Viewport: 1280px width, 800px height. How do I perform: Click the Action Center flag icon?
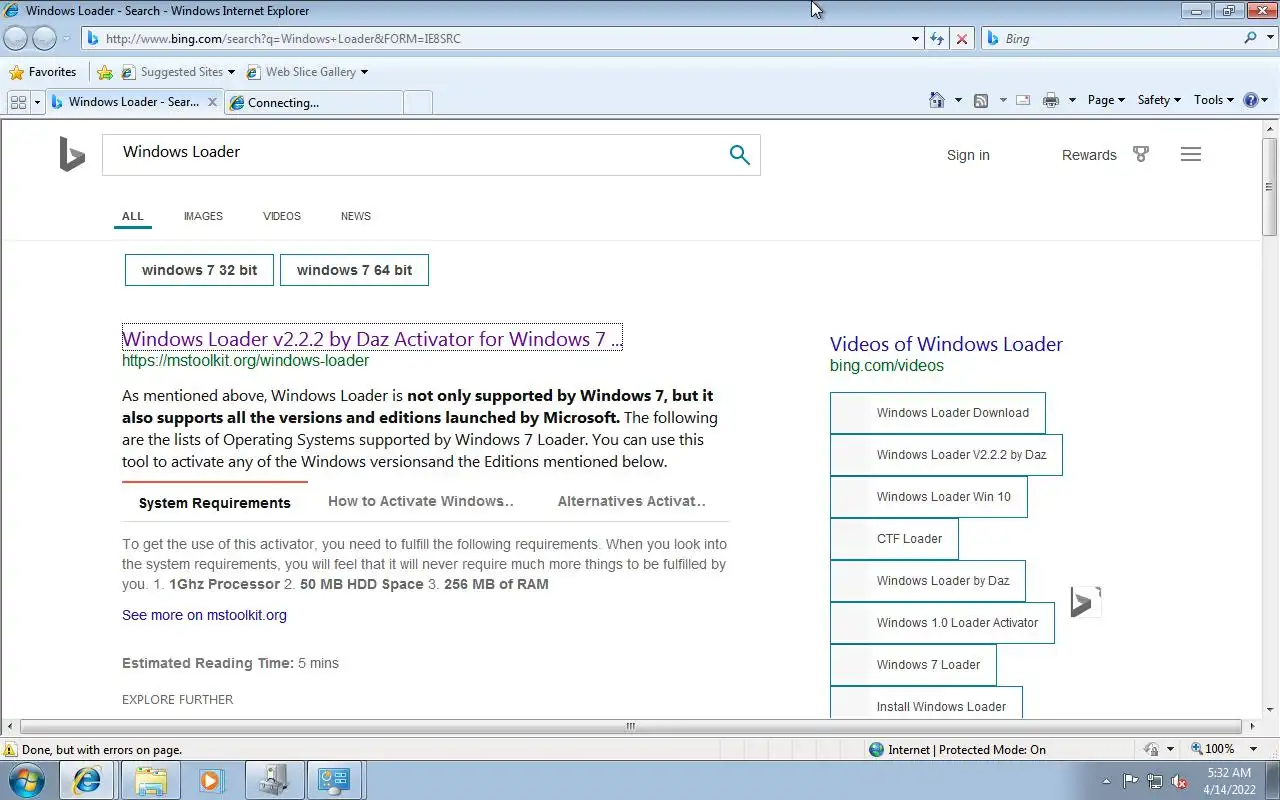[x=1131, y=781]
